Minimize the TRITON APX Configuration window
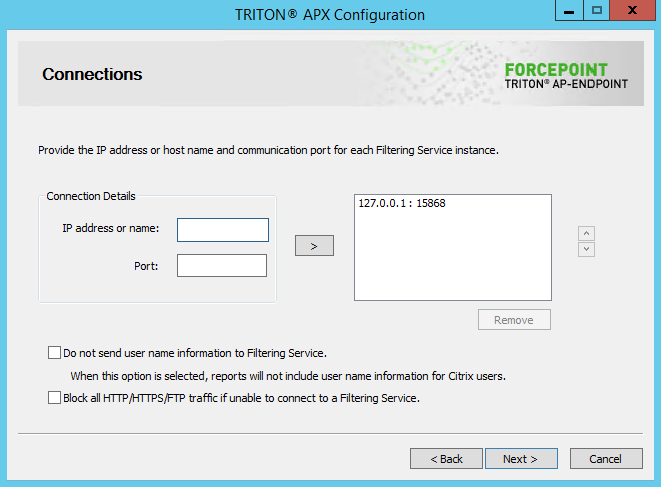This screenshot has height=487, width=661. pos(569,11)
